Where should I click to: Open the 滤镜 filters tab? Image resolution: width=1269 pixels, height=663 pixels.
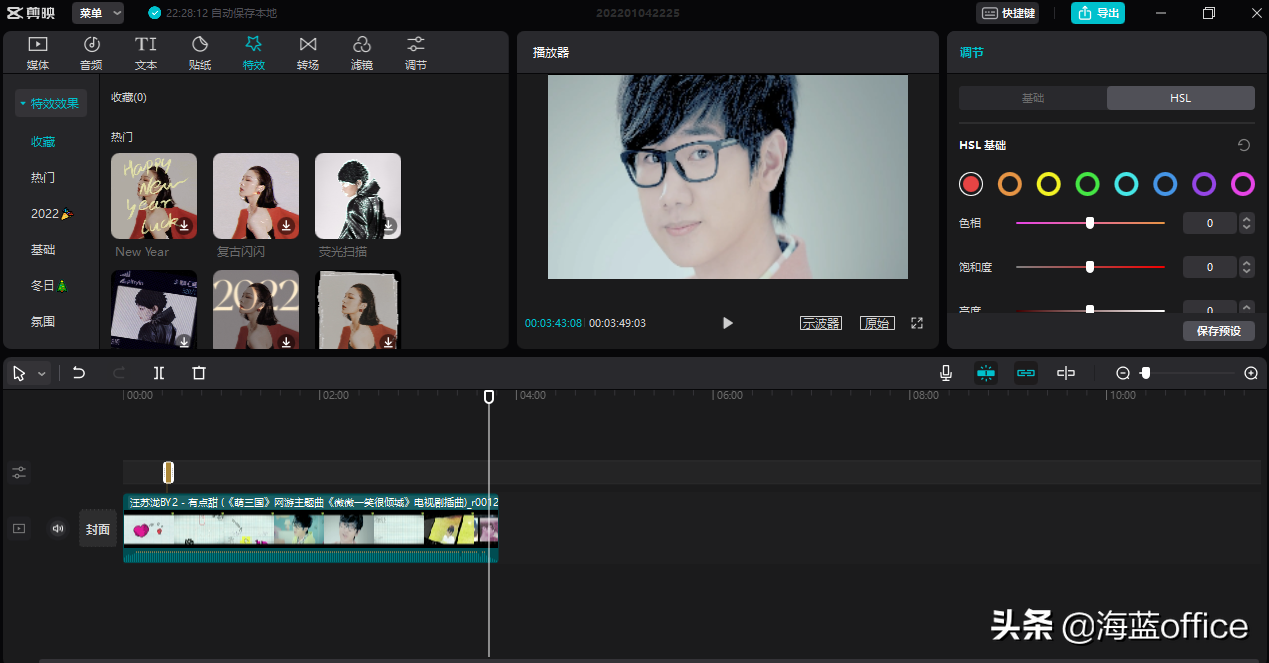(x=362, y=52)
